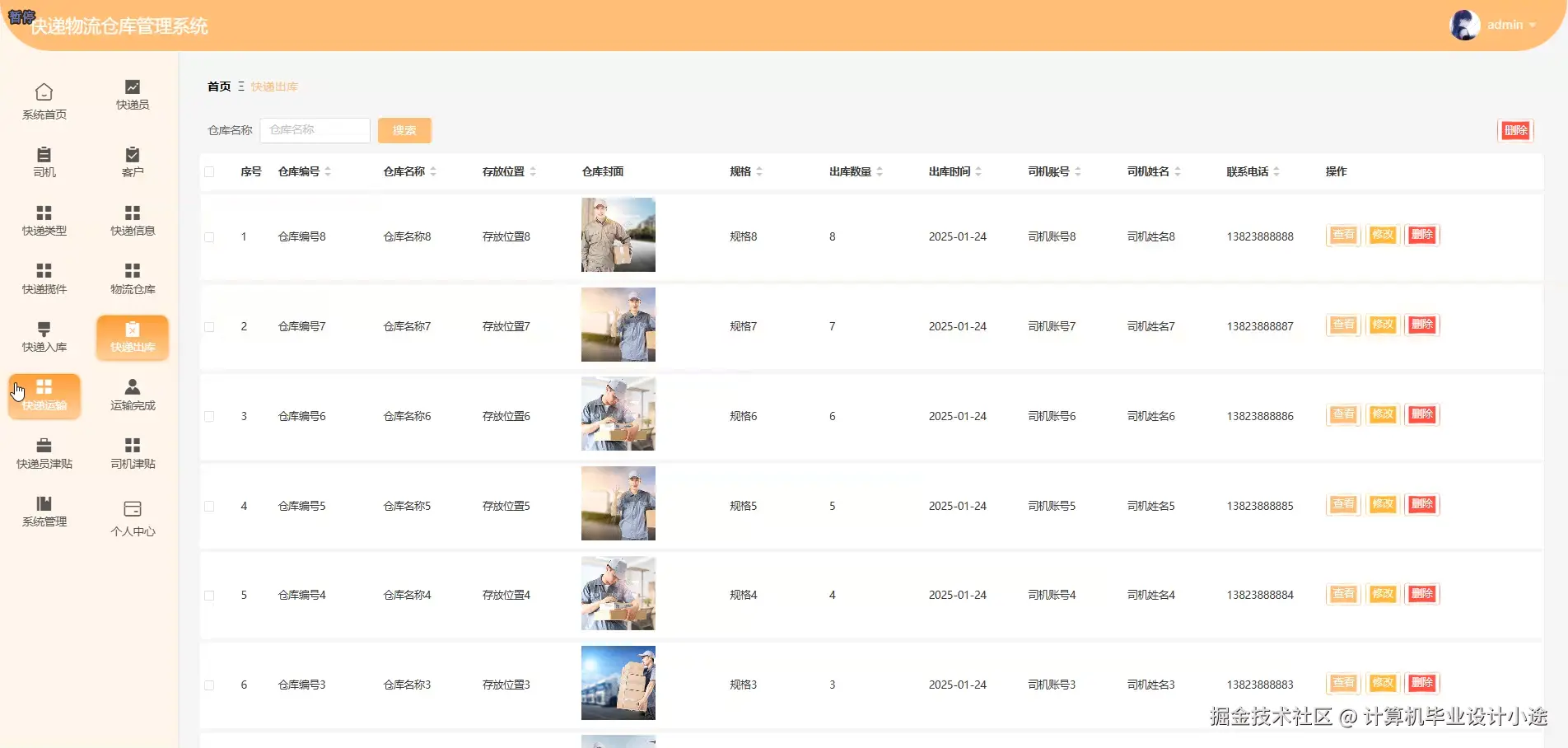1568x748 pixels.
Task: Toggle the select-all checkbox in table header
Action: 209,172
